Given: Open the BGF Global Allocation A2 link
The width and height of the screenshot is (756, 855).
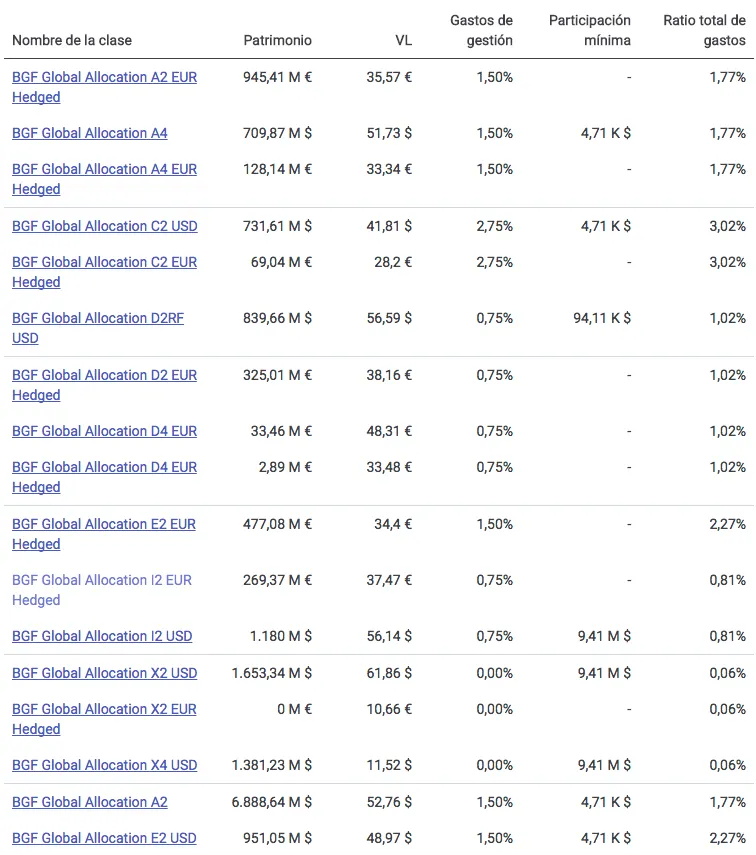Looking at the screenshot, I should [x=90, y=802].
